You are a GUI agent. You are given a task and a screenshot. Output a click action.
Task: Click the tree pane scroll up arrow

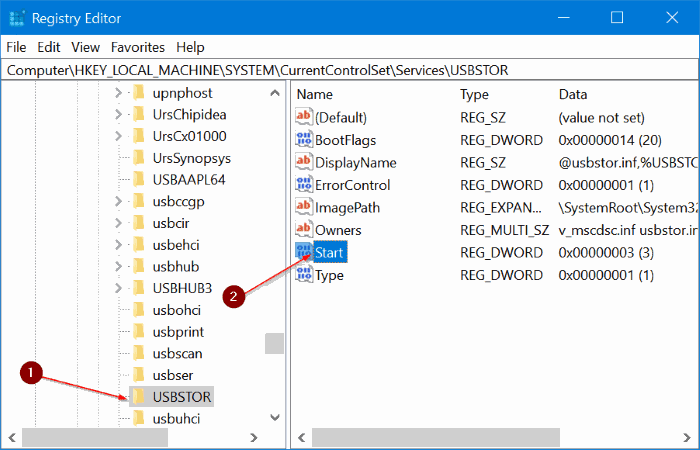[x=275, y=93]
